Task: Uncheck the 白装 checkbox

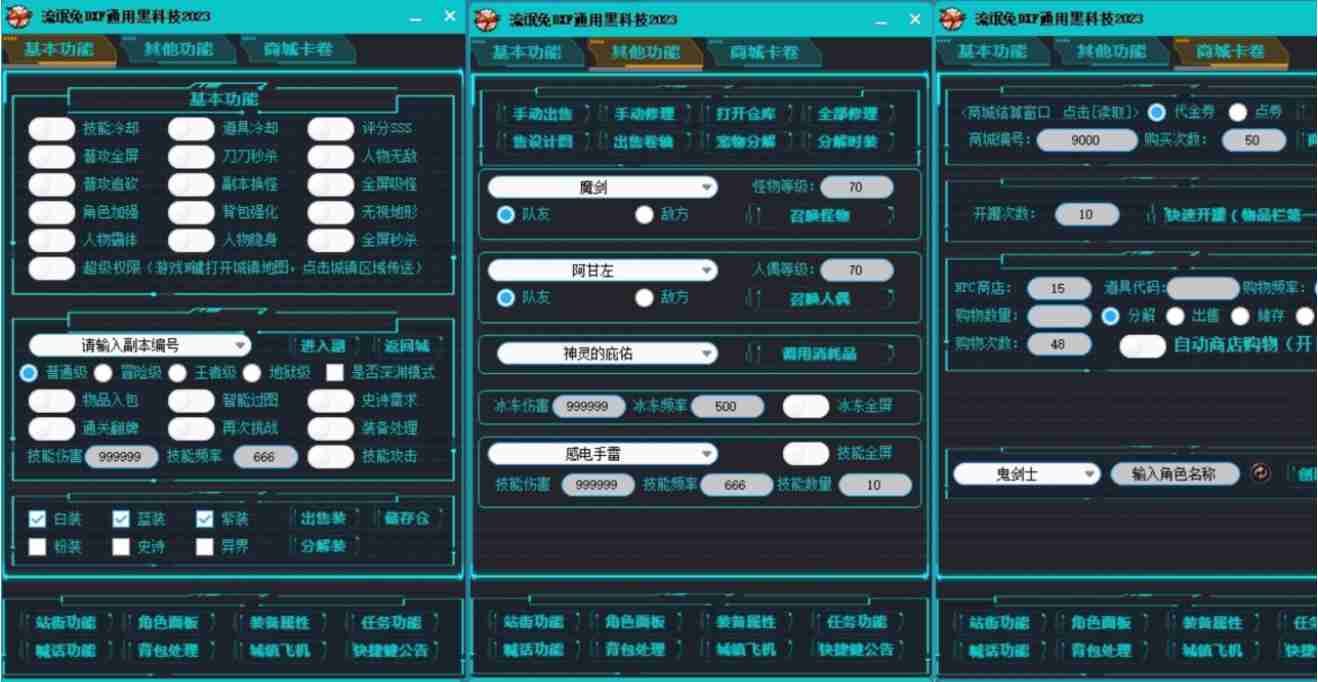Action: 37,519
